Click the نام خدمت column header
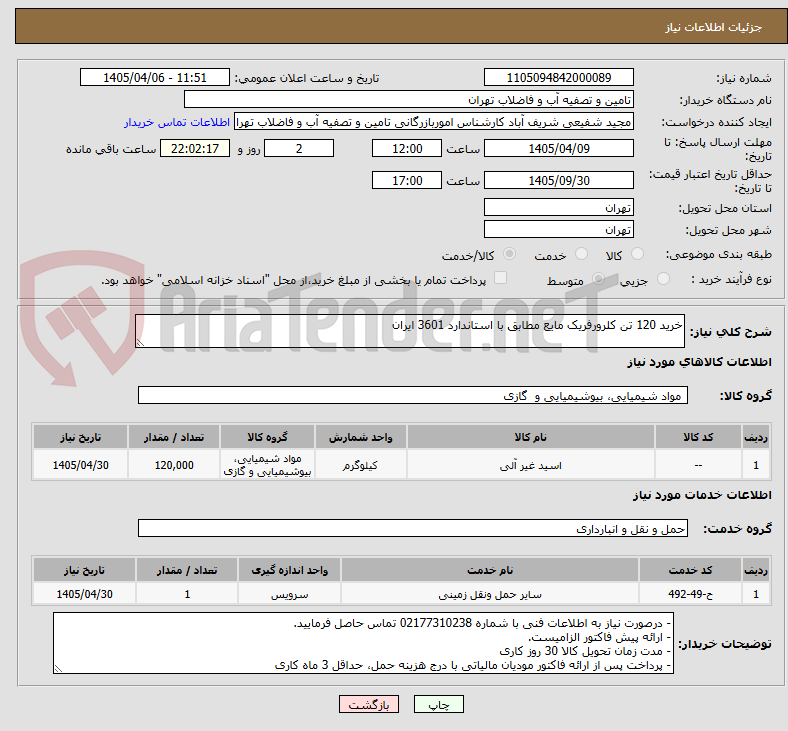788x731 pixels. pyautogui.click(x=490, y=570)
